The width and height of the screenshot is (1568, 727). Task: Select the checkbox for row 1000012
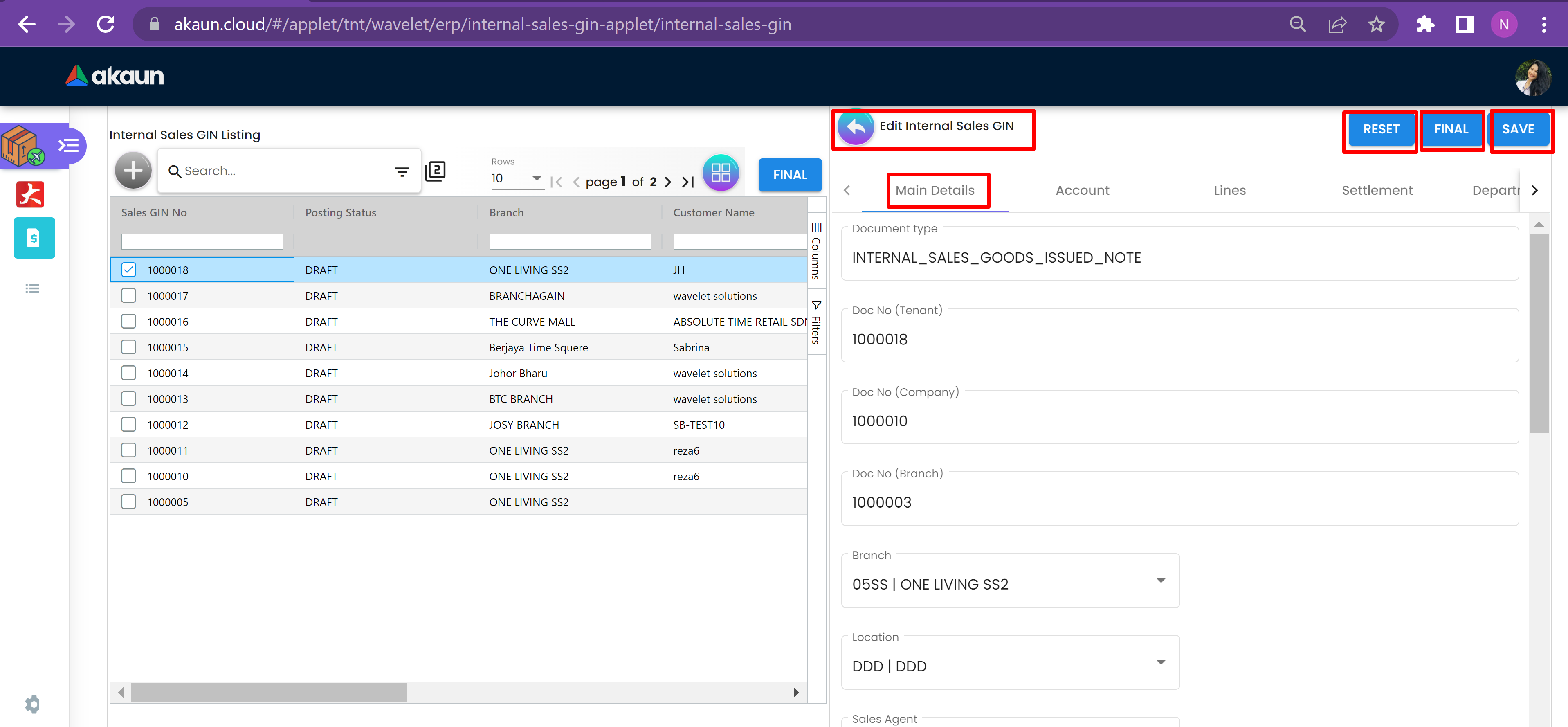pyautogui.click(x=128, y=424)
